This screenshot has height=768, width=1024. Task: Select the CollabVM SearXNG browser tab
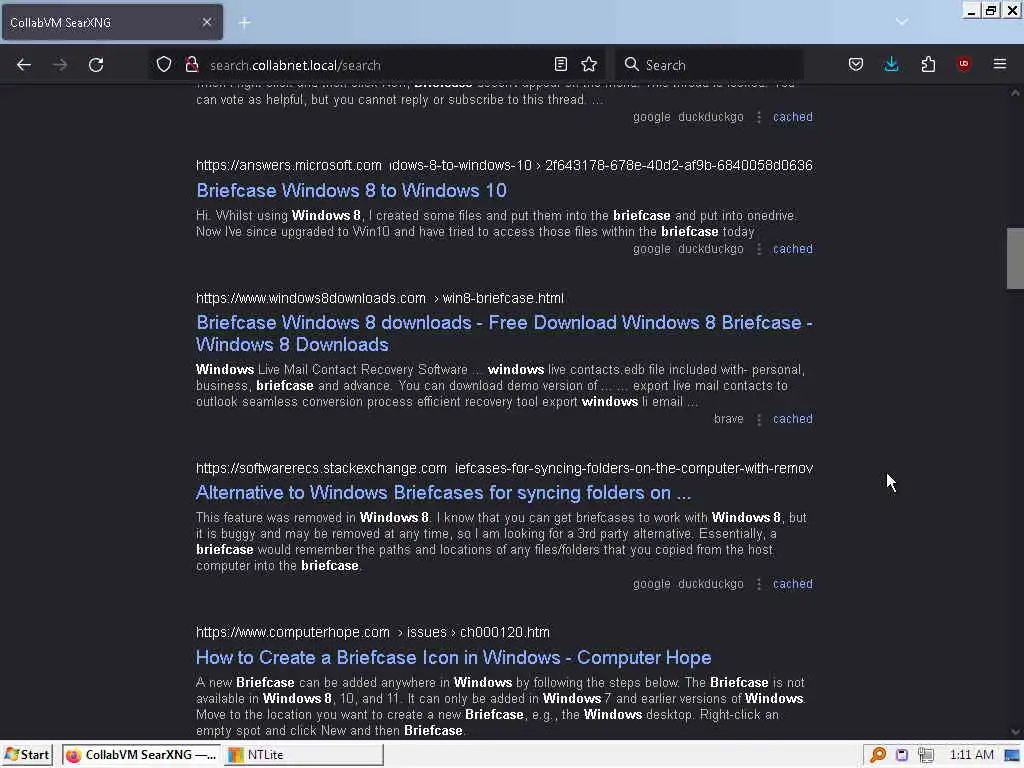[112, 22]
